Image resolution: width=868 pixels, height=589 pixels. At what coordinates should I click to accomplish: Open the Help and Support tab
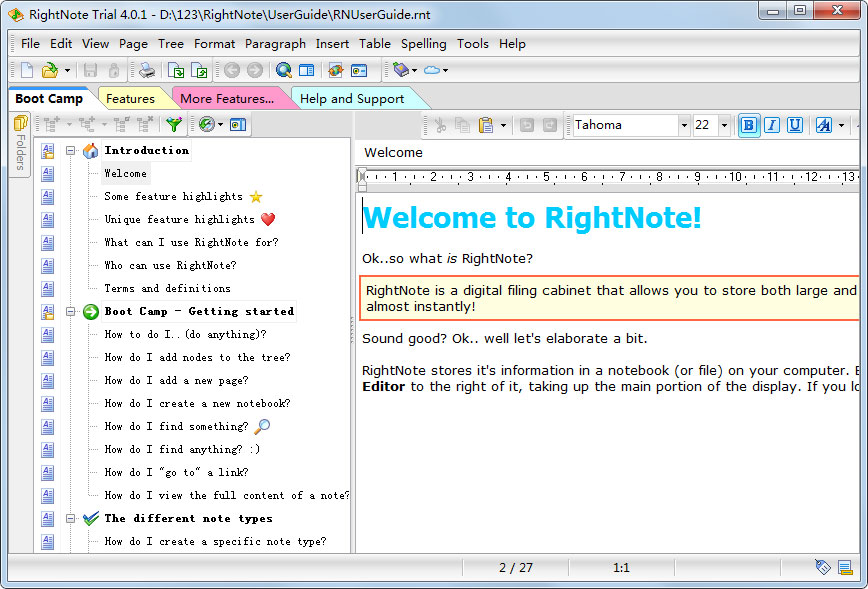click(352, 99)
